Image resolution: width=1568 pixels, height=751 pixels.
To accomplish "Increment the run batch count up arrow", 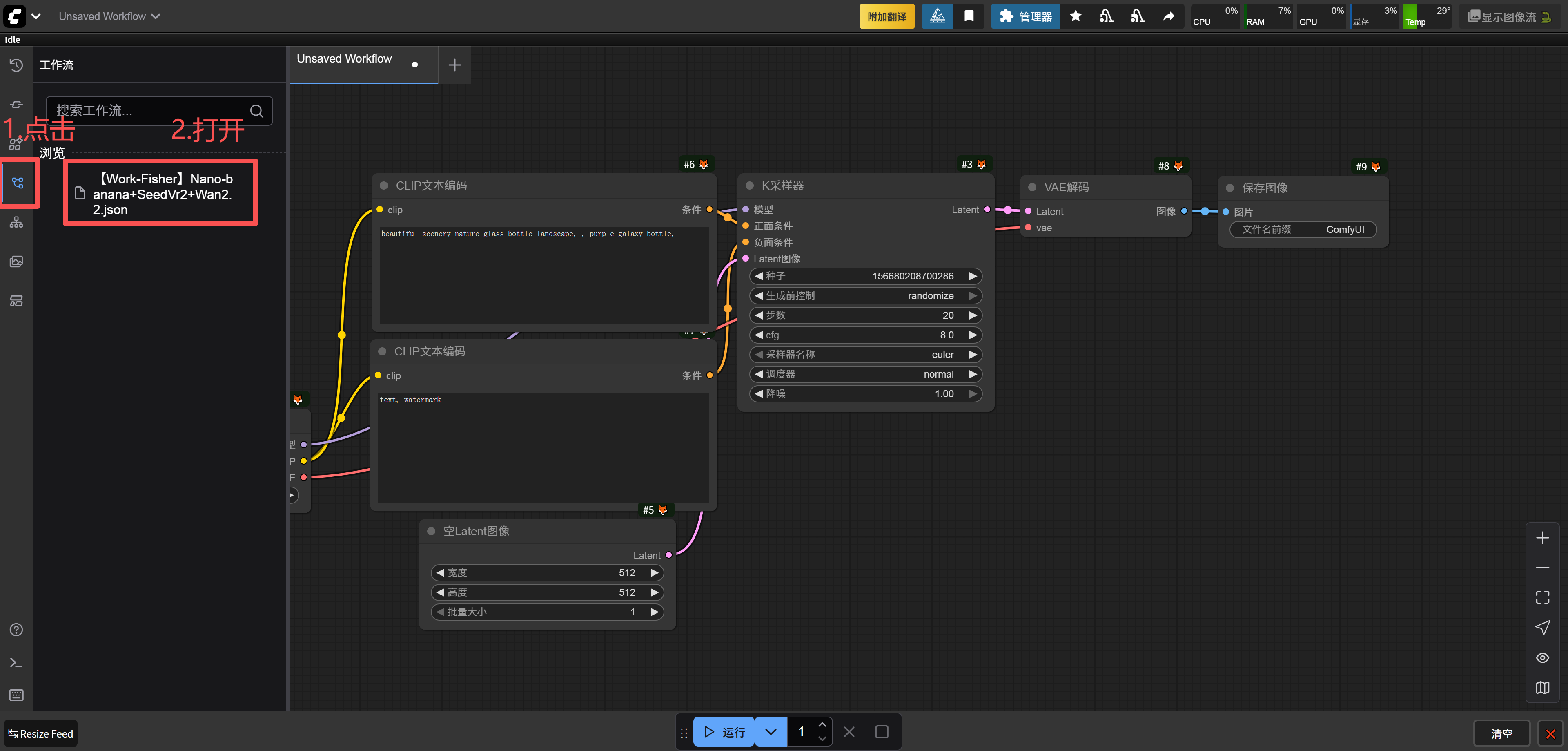I will (822, 725).
